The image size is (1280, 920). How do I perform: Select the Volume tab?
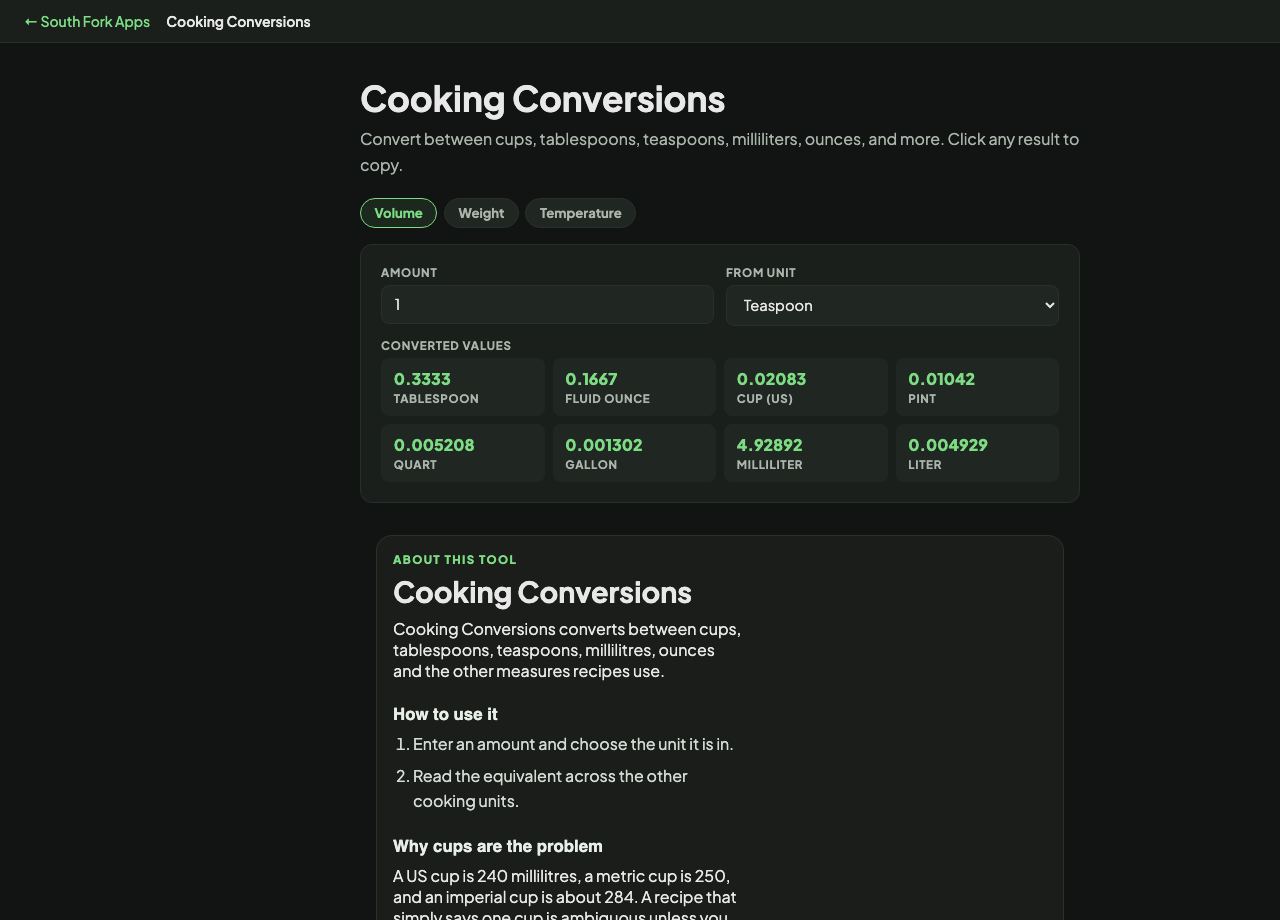(x=398, y=213)
